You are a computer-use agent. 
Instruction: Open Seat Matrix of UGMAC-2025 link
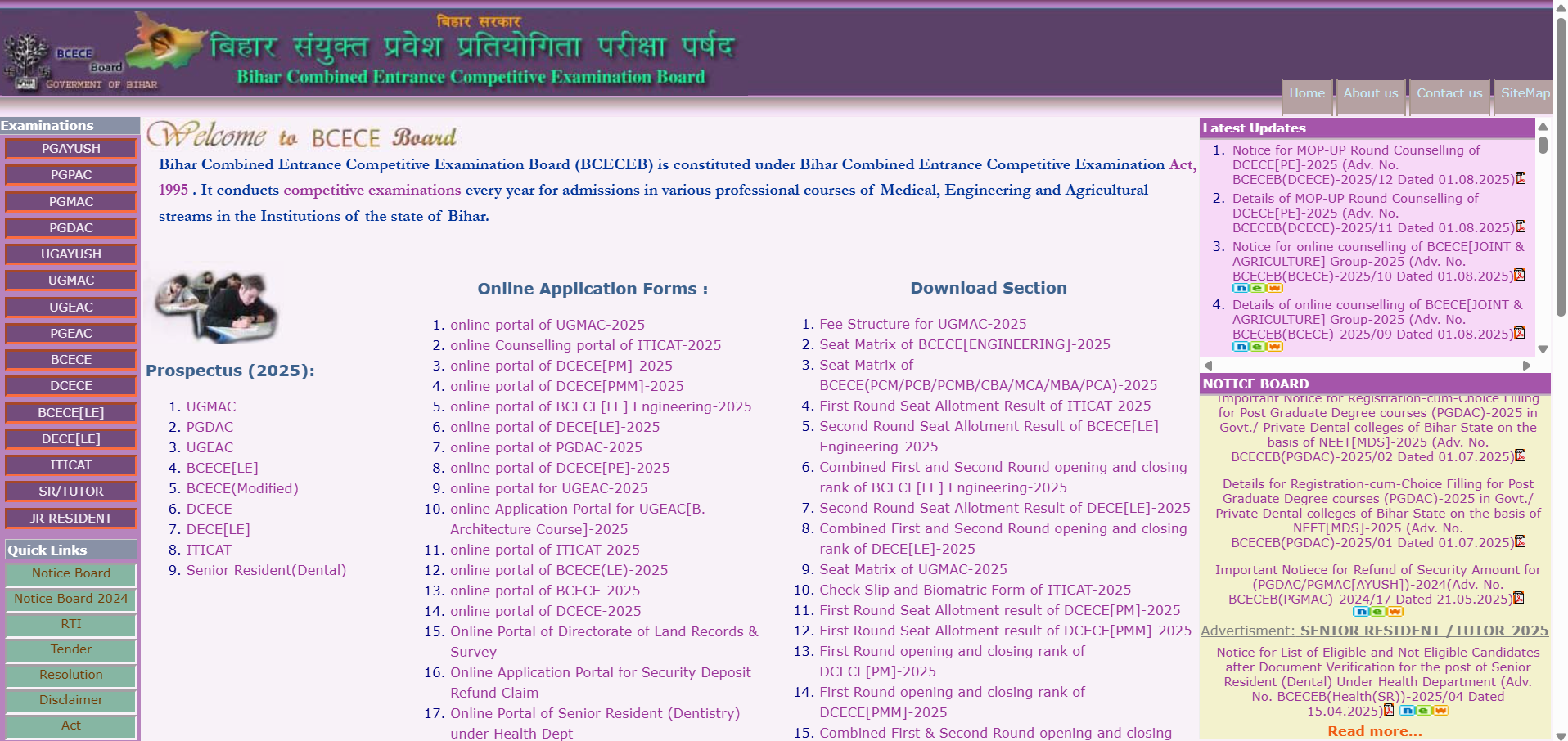[x=913, y=569]
